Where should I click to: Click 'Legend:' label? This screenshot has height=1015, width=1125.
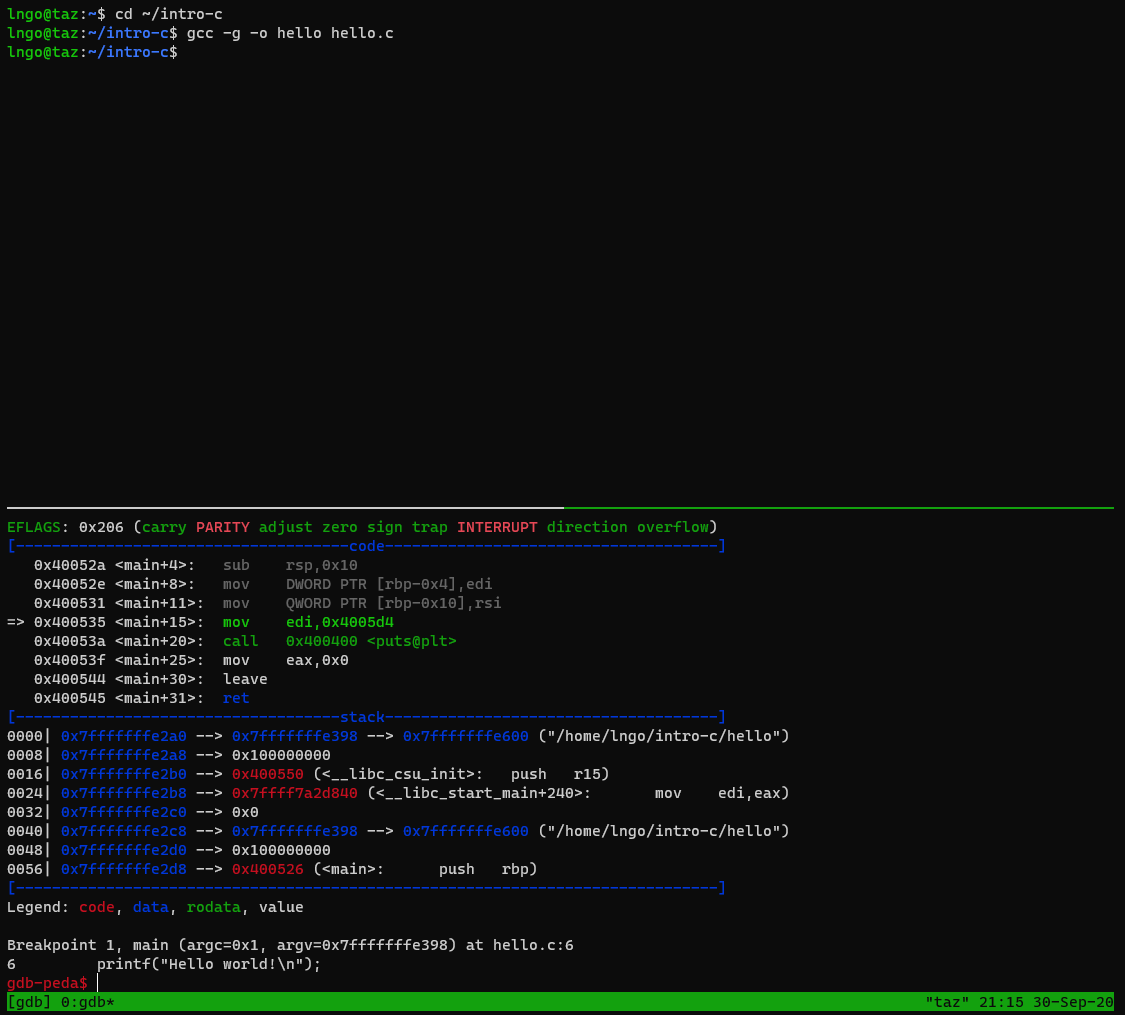point(38,907)
